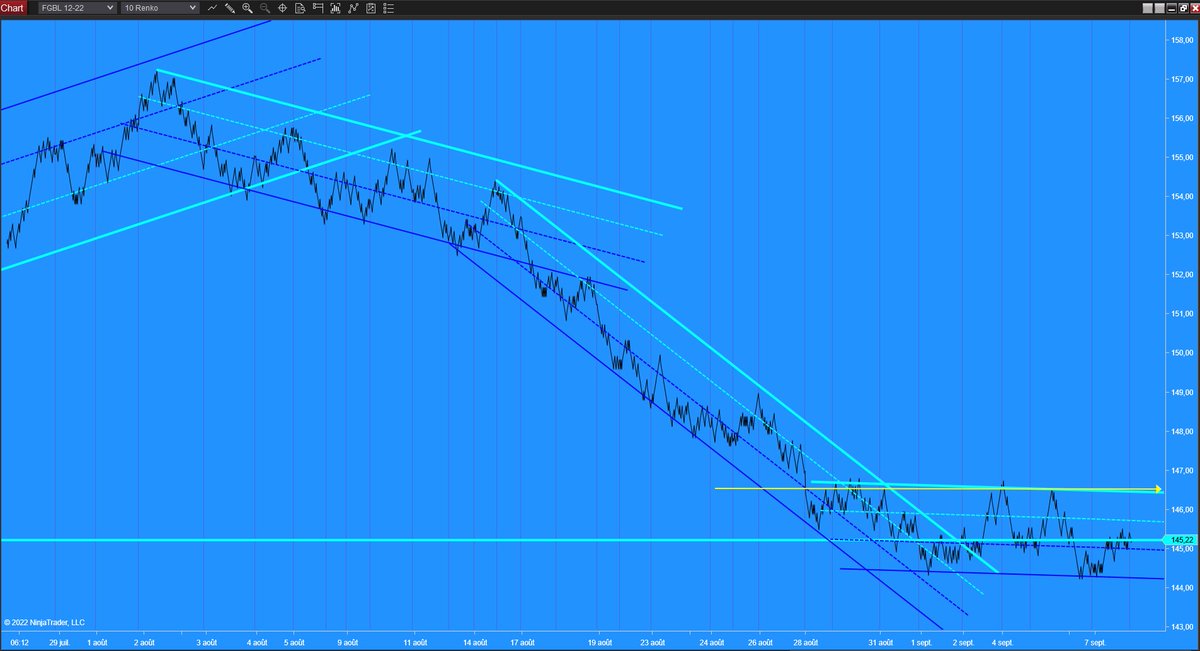This screenshot has width=1200, height=651.
Task: Click the 153,00 price axis label
Action: (x=1182, y=236)
